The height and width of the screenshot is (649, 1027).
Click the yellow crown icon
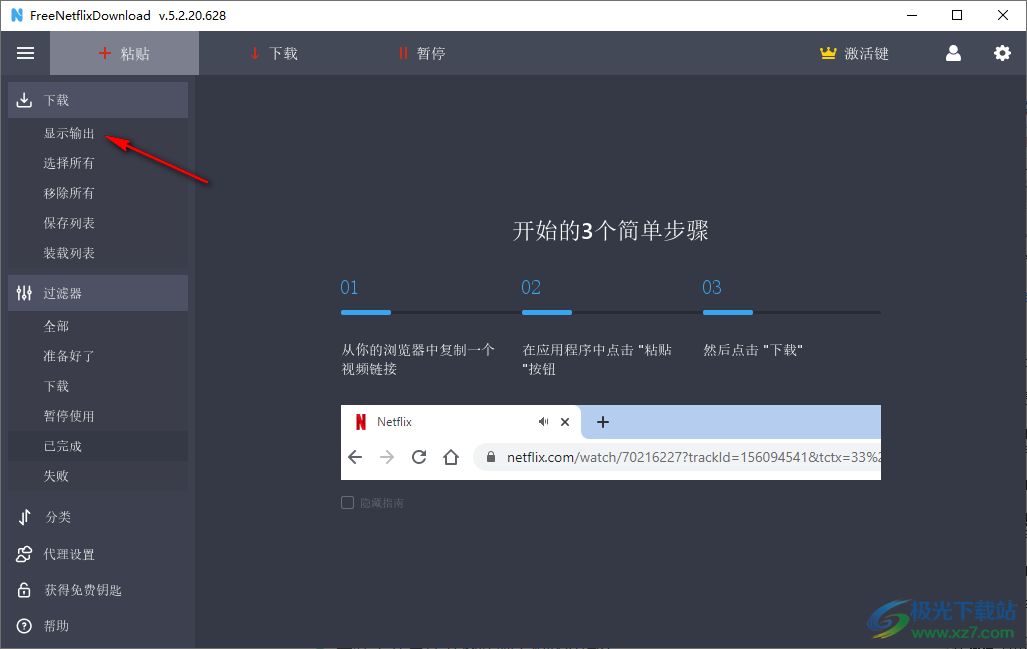828,53
